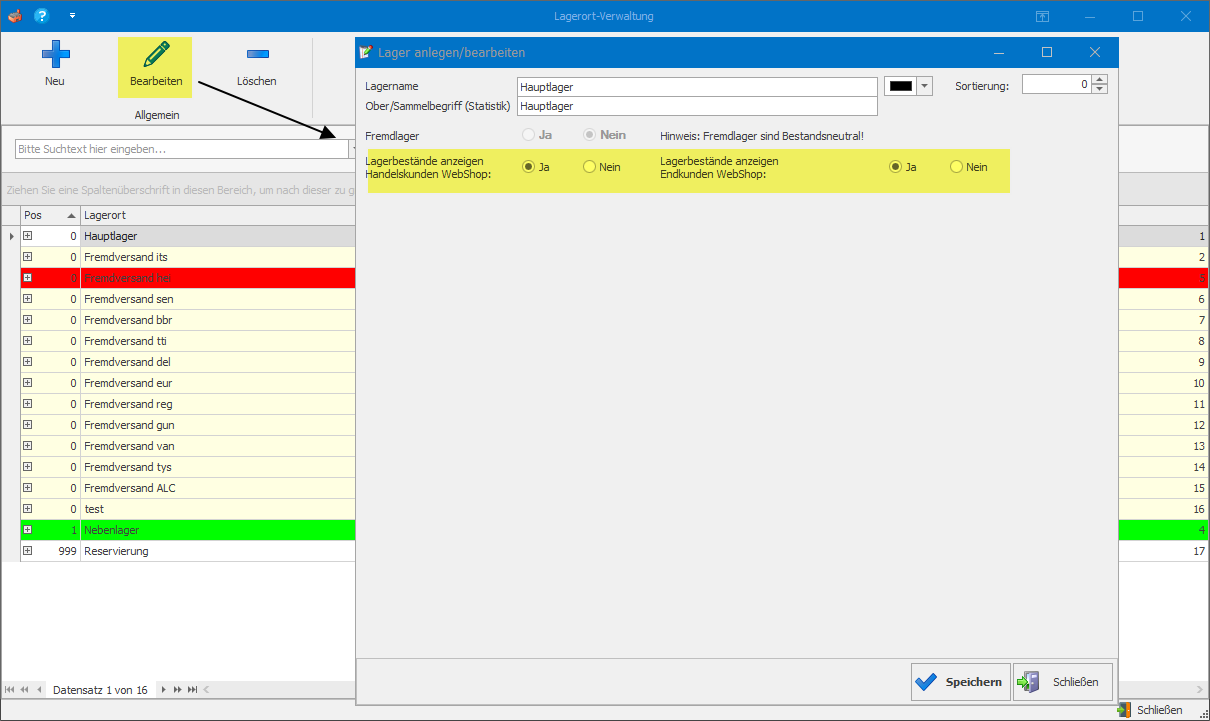Click the Sortierung number field

click(1057, 85)
